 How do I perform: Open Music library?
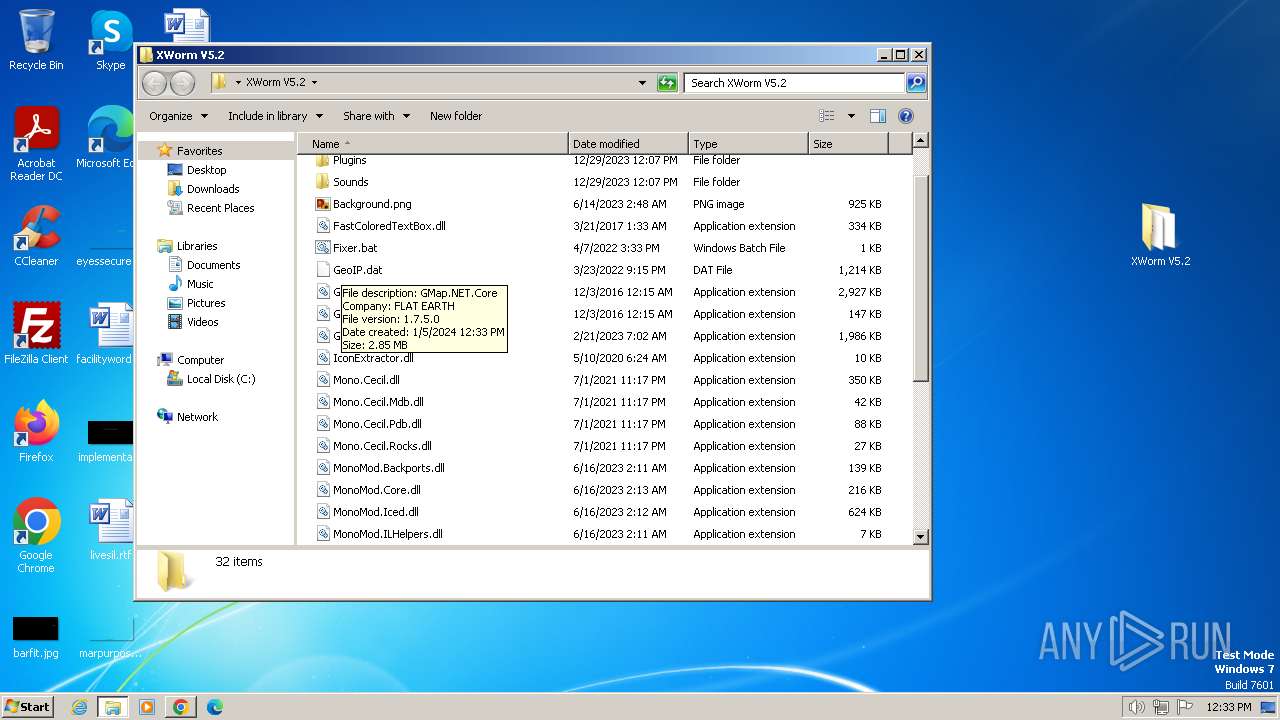(x=200, y=284)
